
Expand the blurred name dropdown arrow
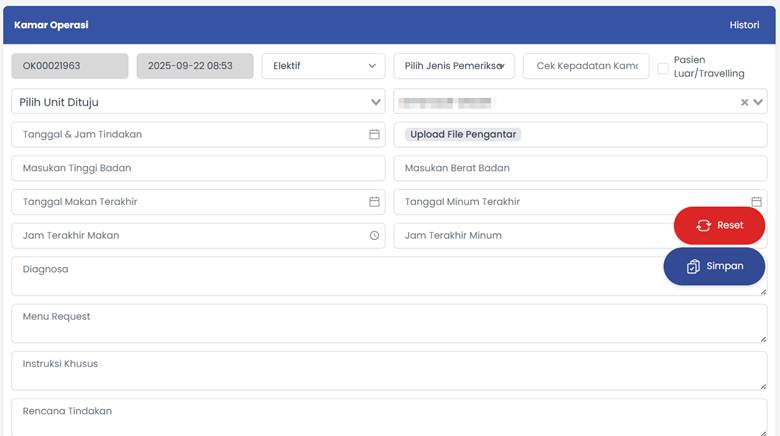pos(758,102)
